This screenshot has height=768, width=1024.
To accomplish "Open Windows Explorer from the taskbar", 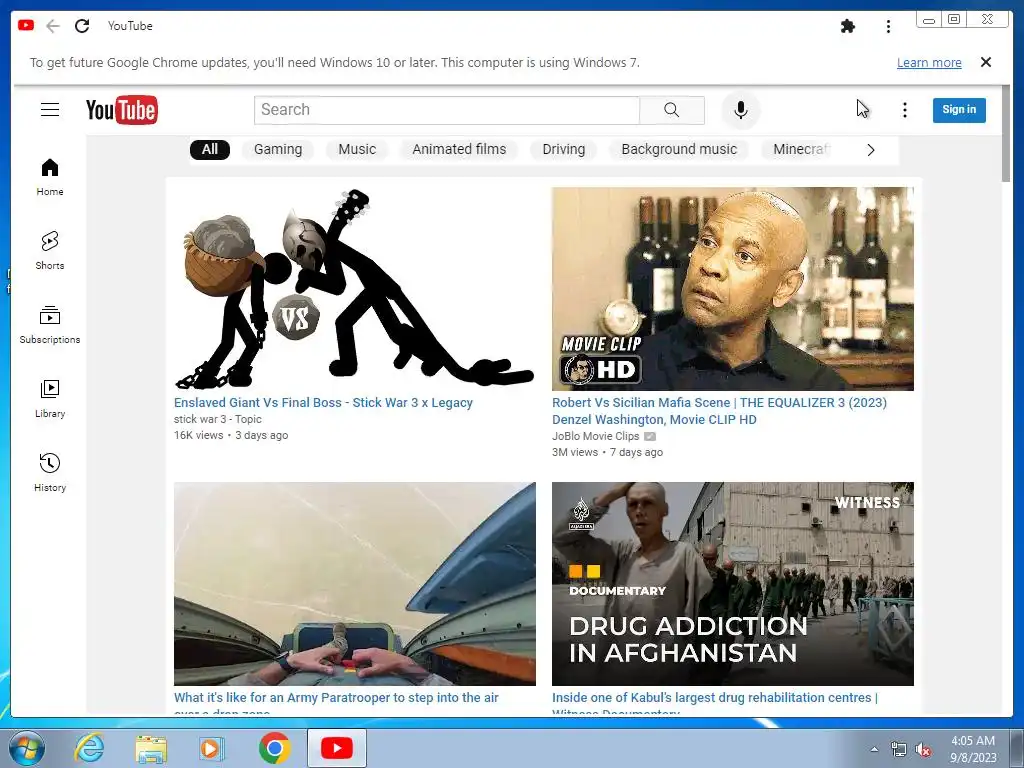I will (151, 748).
